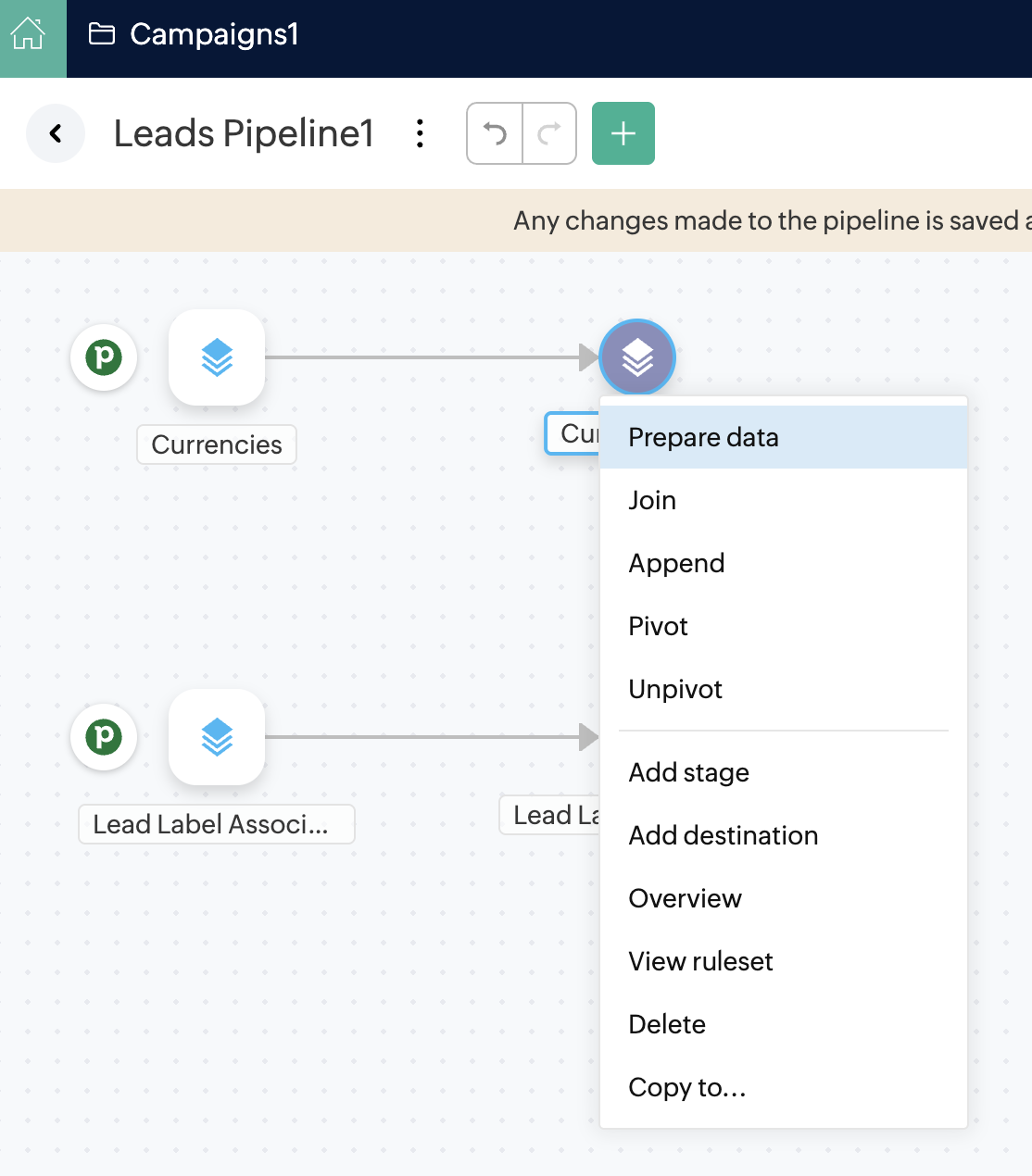Click the Pipedrive icon for Lead Label Associations
Viewport: 1032px width, 1176px height.
coord(104,737)
